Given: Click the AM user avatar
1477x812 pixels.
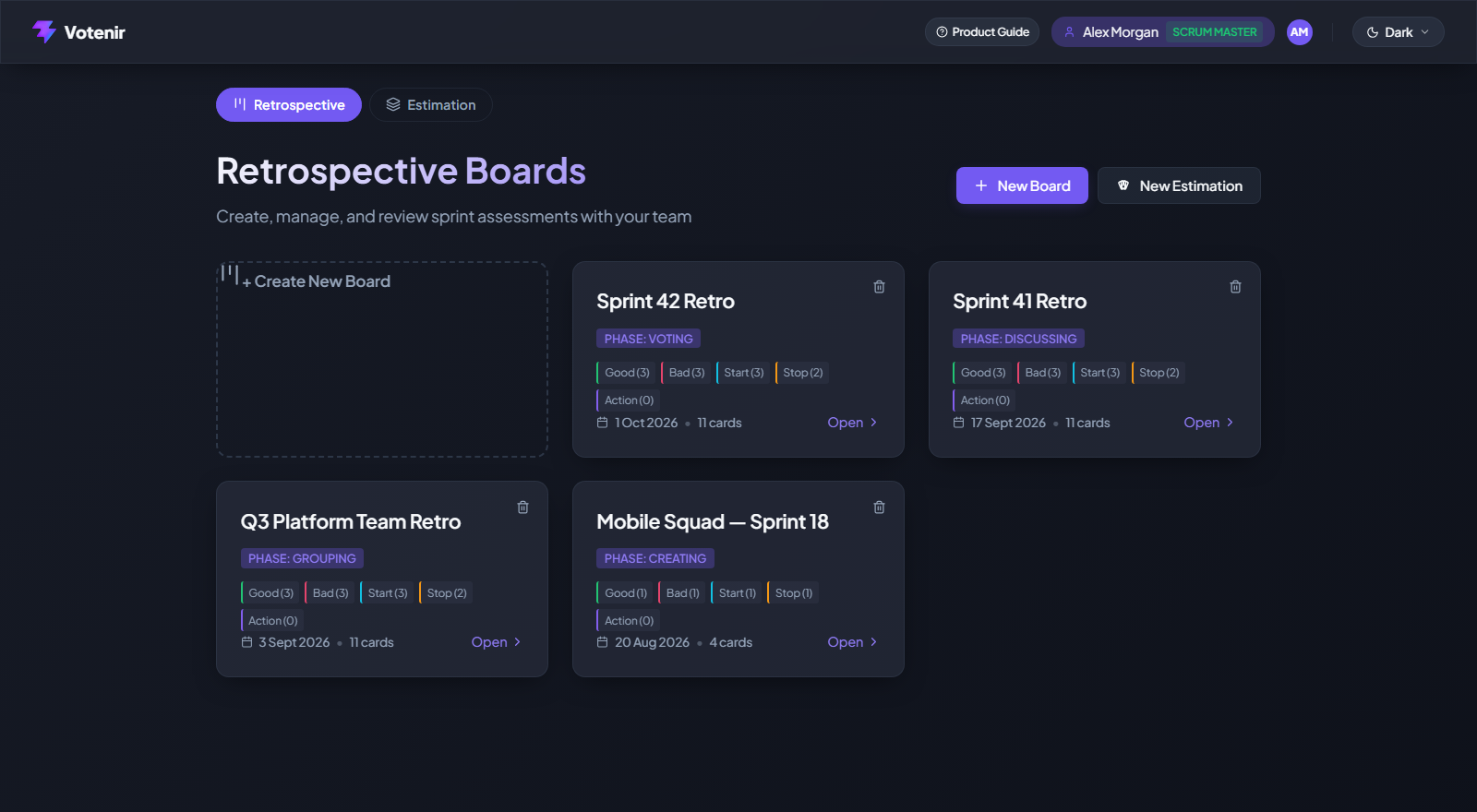Looking at the screenshot, I should click(1299, 32).
